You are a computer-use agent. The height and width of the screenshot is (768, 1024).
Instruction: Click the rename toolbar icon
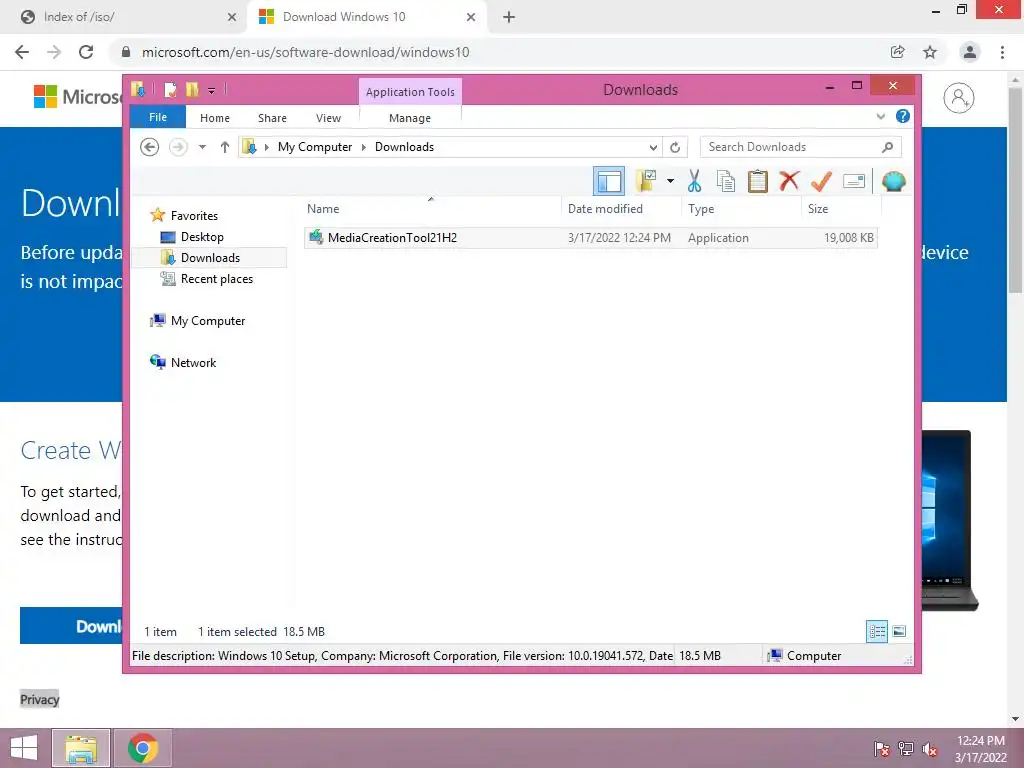click(854, 181)
